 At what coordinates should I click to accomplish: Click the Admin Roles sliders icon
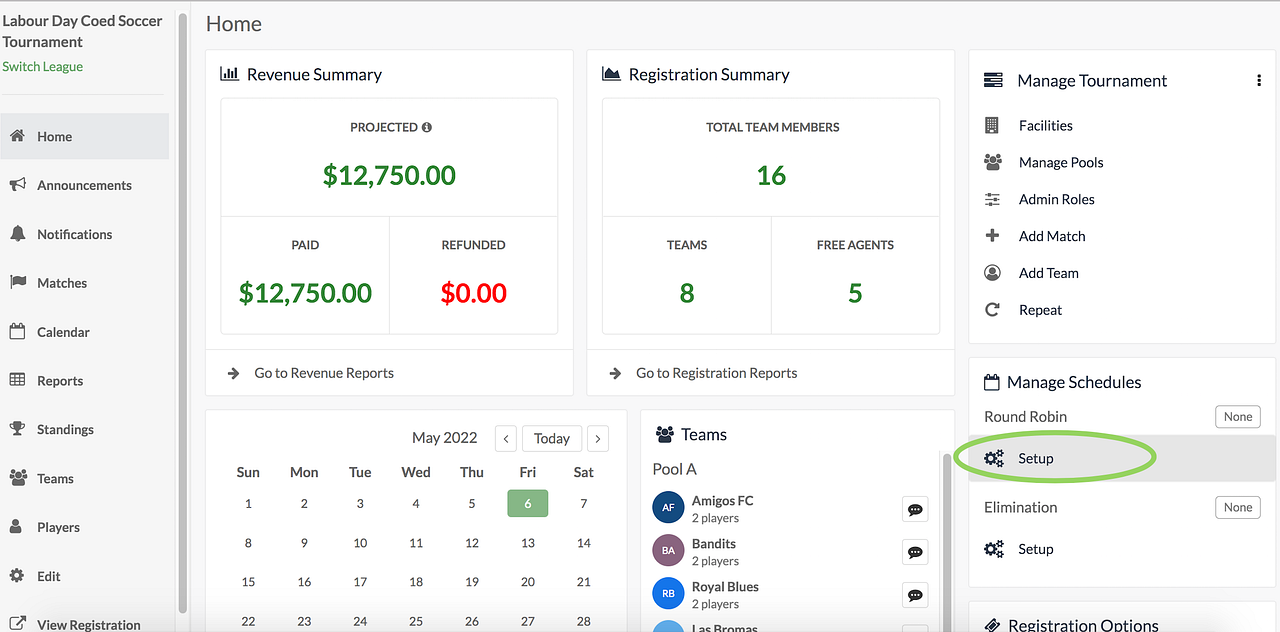(x=992, y=199)
